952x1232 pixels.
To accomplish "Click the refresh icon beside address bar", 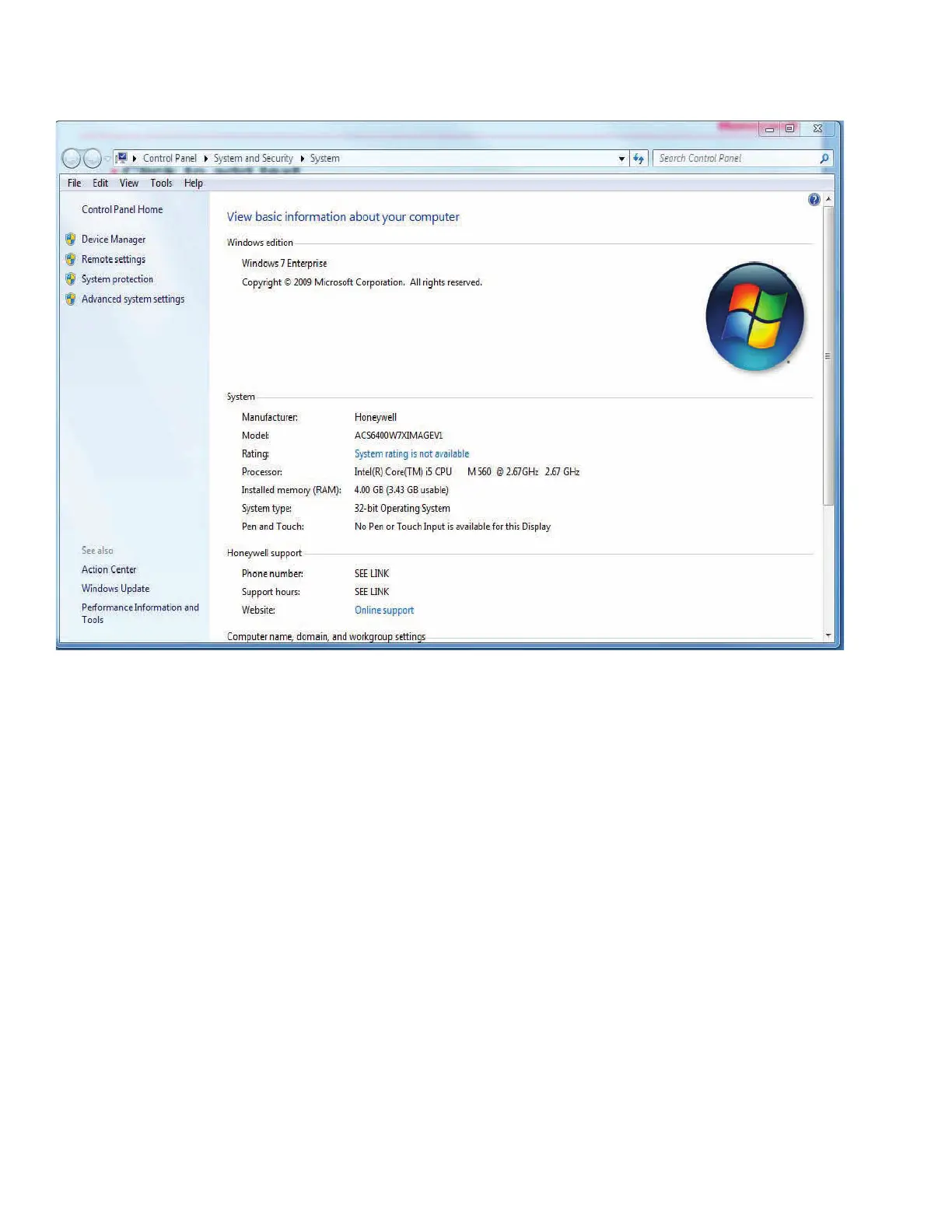I will [639, 159].
